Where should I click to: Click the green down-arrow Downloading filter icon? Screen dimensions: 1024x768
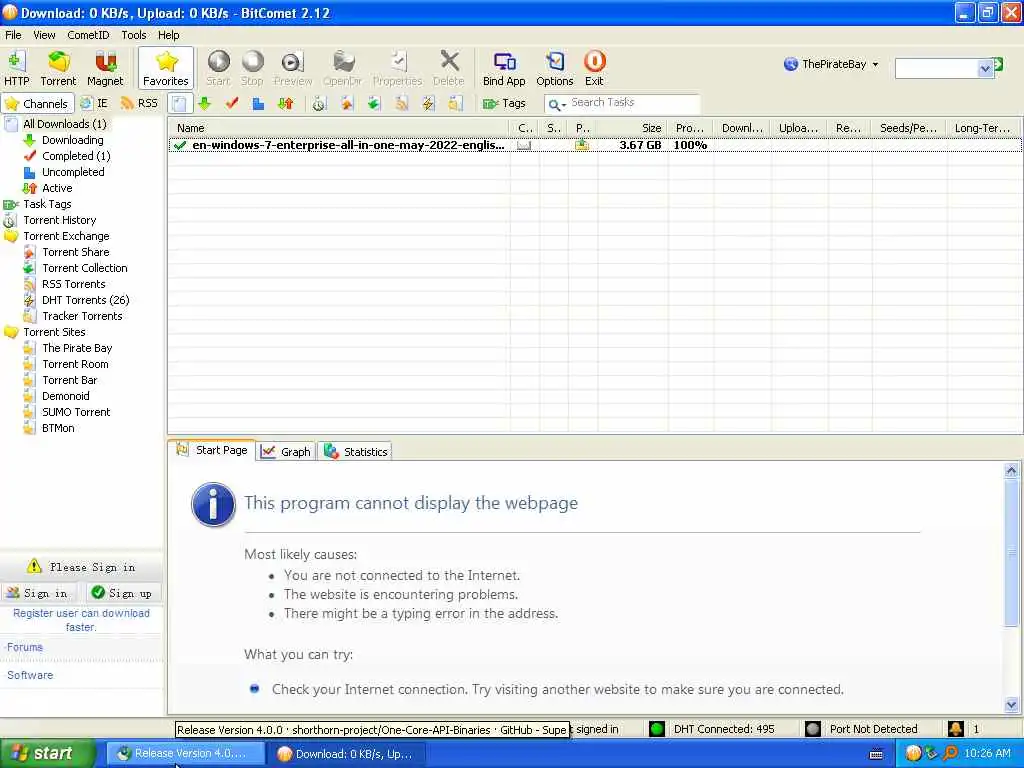pos(205,103)
